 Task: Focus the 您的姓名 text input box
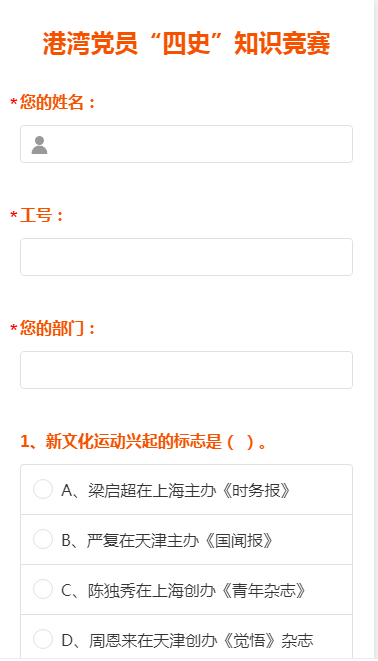(x=186, y=144)
